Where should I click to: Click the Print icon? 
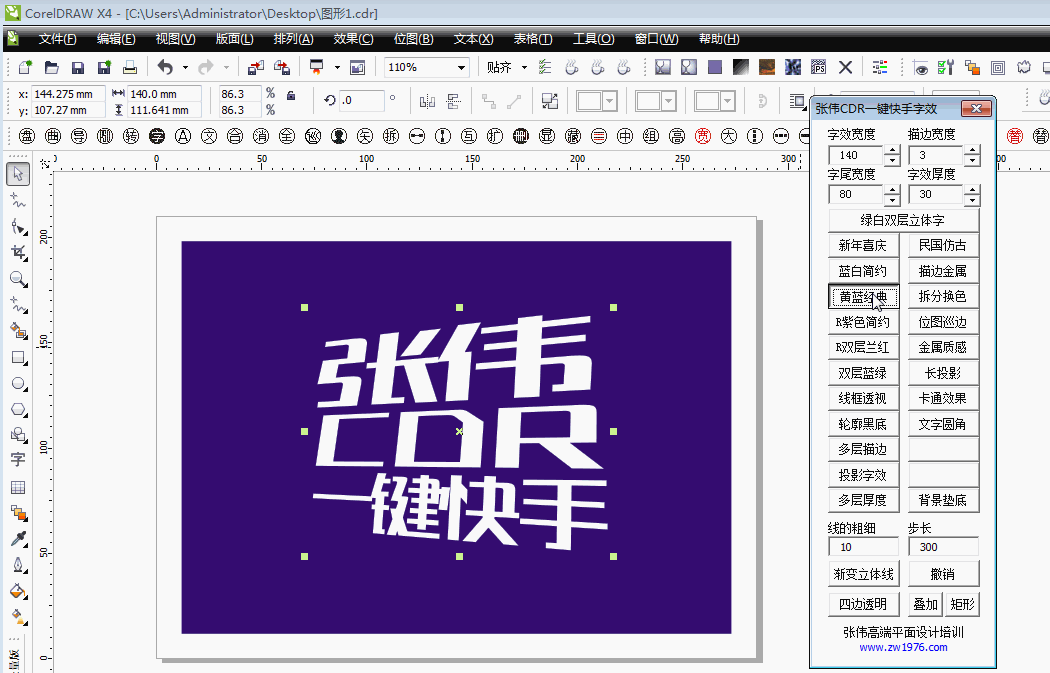coord(130,67)
